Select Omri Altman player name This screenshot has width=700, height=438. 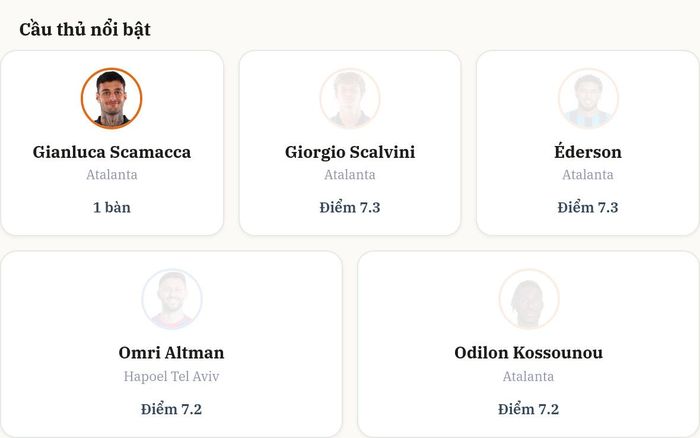tap(171, 353)
